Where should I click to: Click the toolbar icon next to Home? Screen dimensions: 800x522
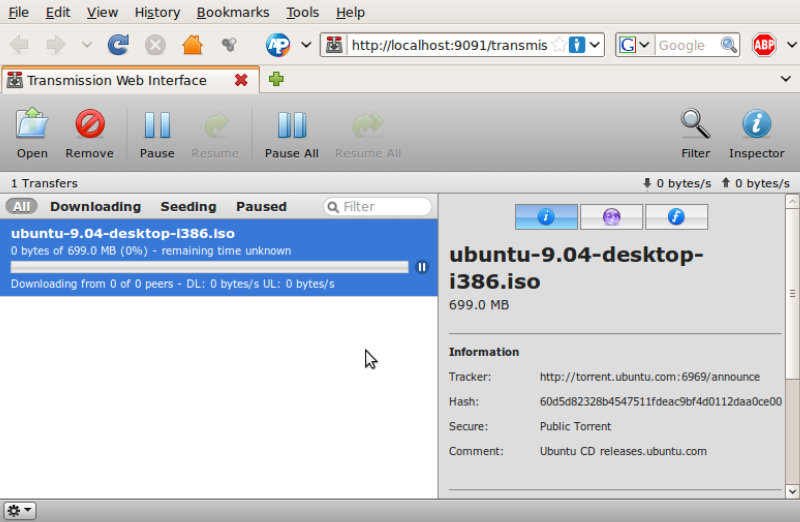pyautogui.click(x=229, y=45)
